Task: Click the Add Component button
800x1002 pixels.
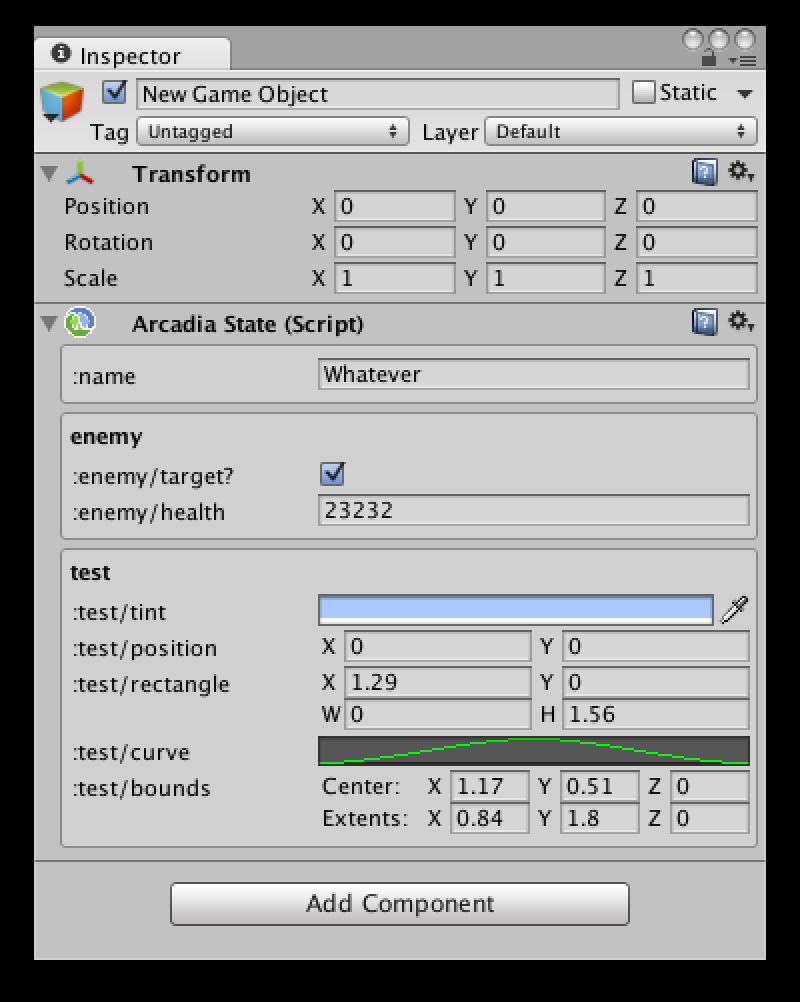Action: point(400,904)
